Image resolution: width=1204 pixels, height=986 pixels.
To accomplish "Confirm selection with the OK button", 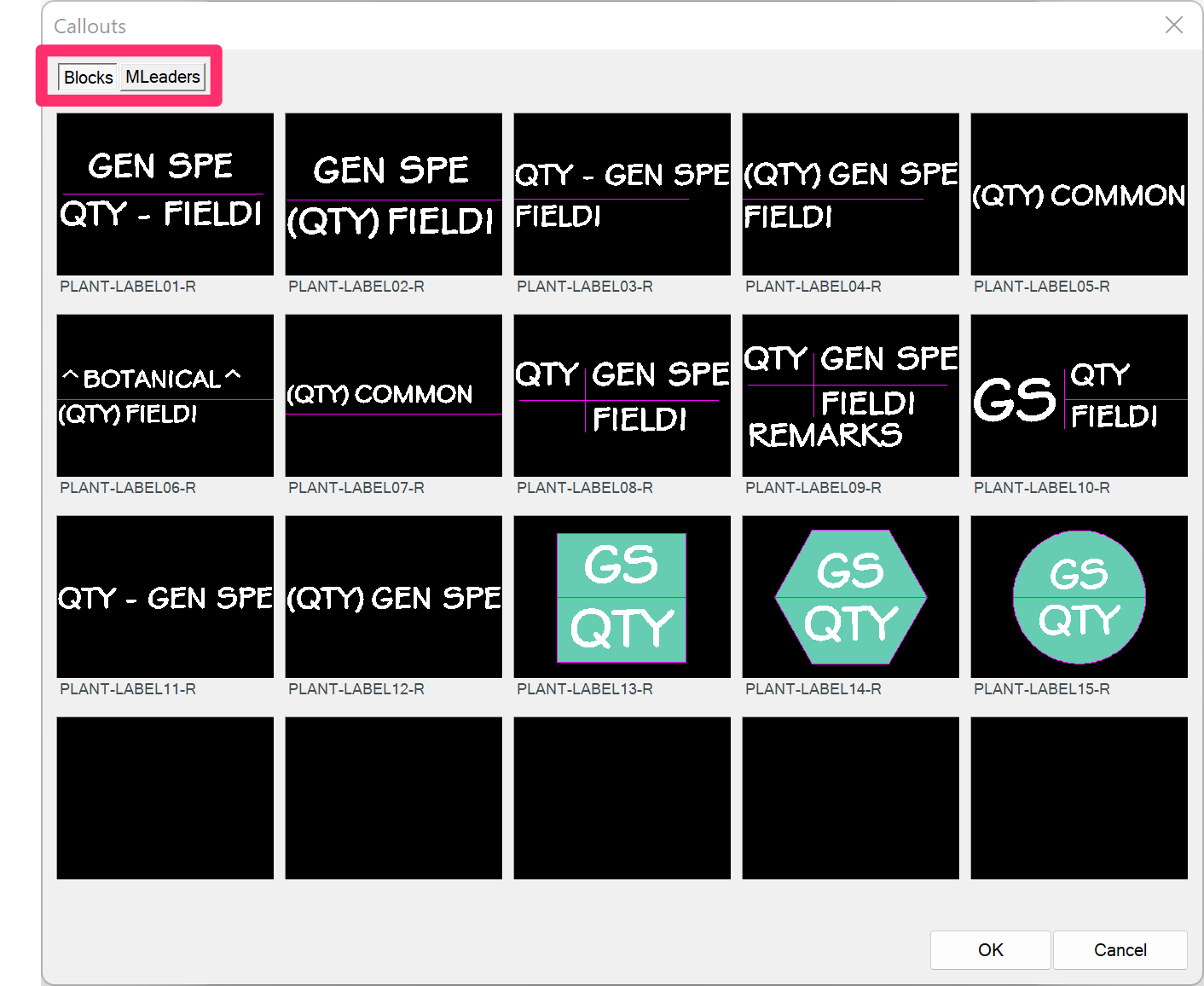I will click(990, 949).
